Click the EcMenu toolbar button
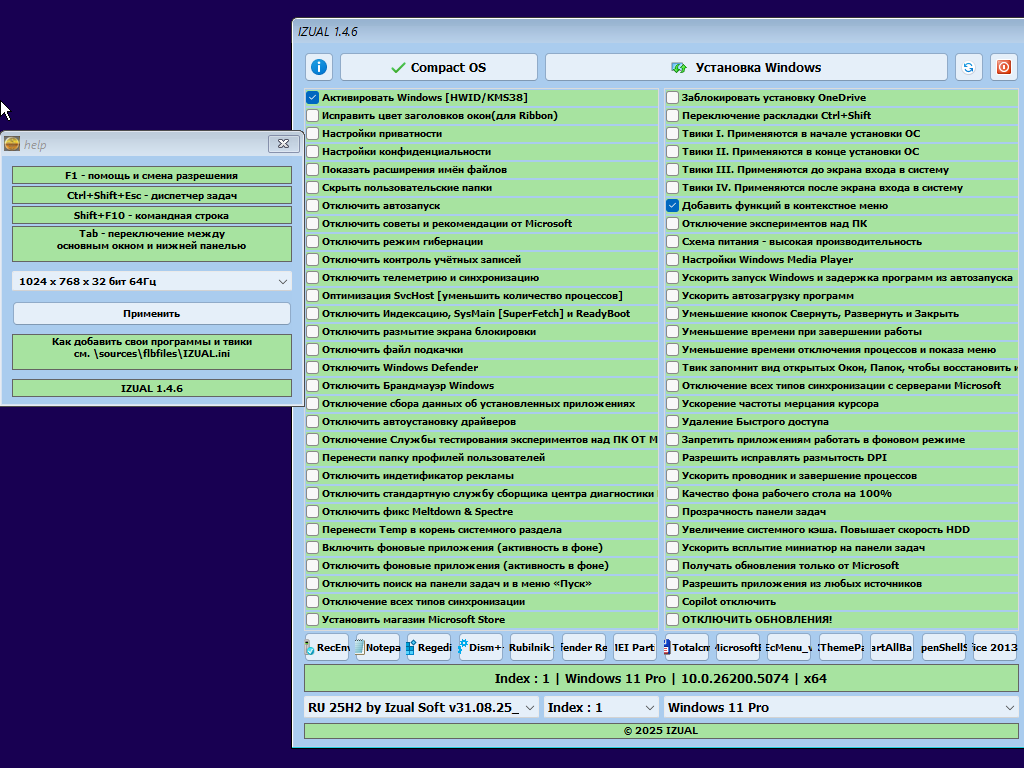The height and width of the screenshot is (768, 1024). coord(789,647)
